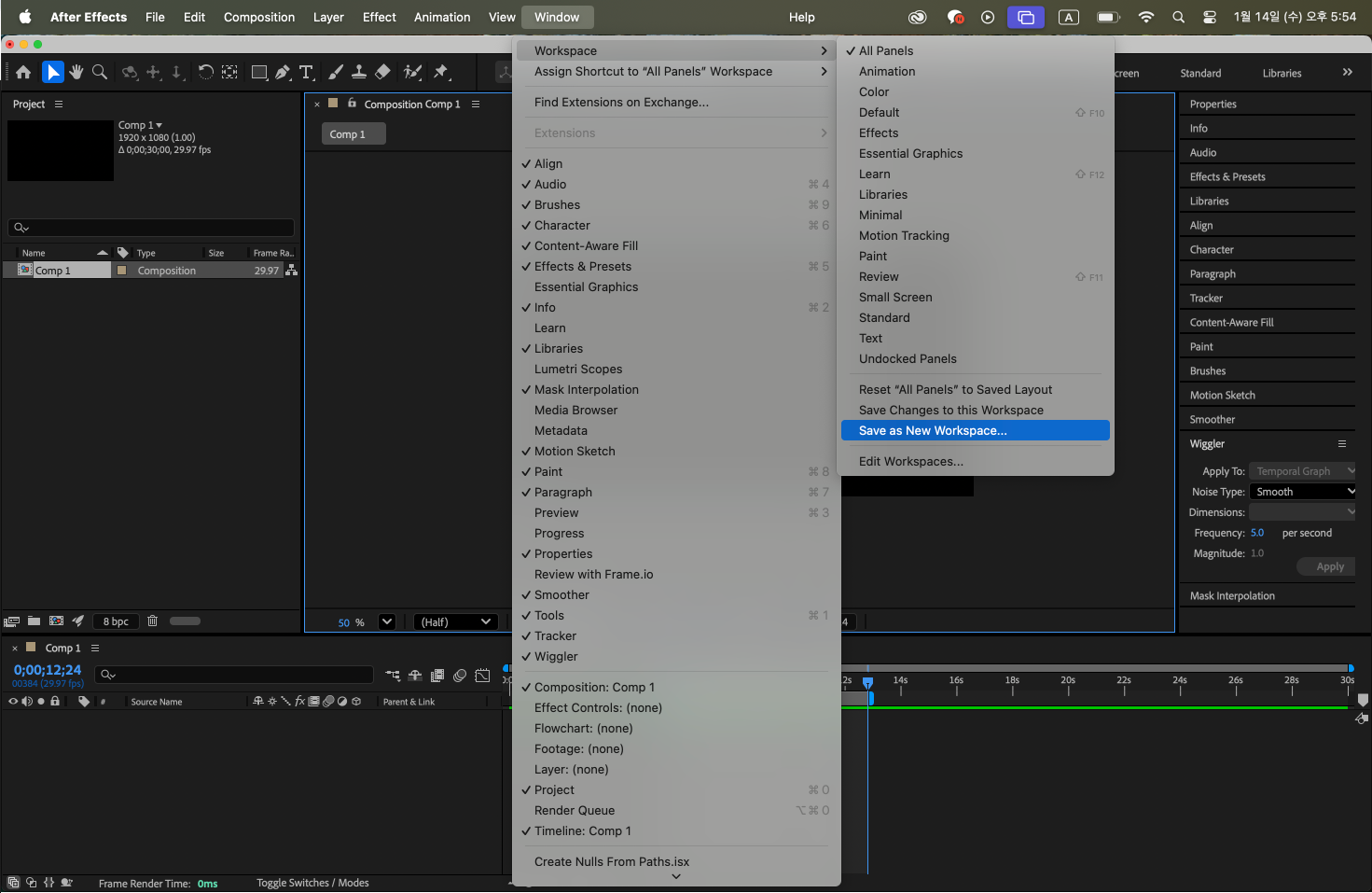Select the Zoom magnifier tool

(x=100, y=72)
